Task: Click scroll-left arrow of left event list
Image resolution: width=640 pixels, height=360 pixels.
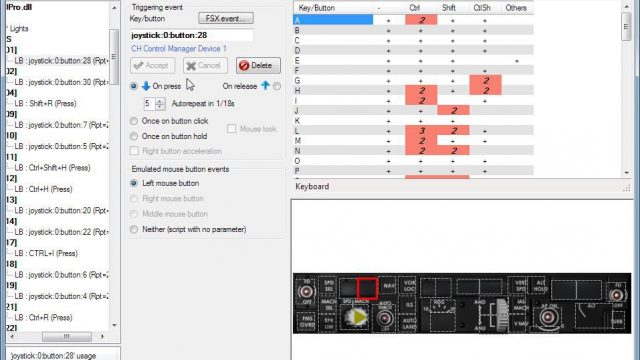Action: click(x=11, y=337)
